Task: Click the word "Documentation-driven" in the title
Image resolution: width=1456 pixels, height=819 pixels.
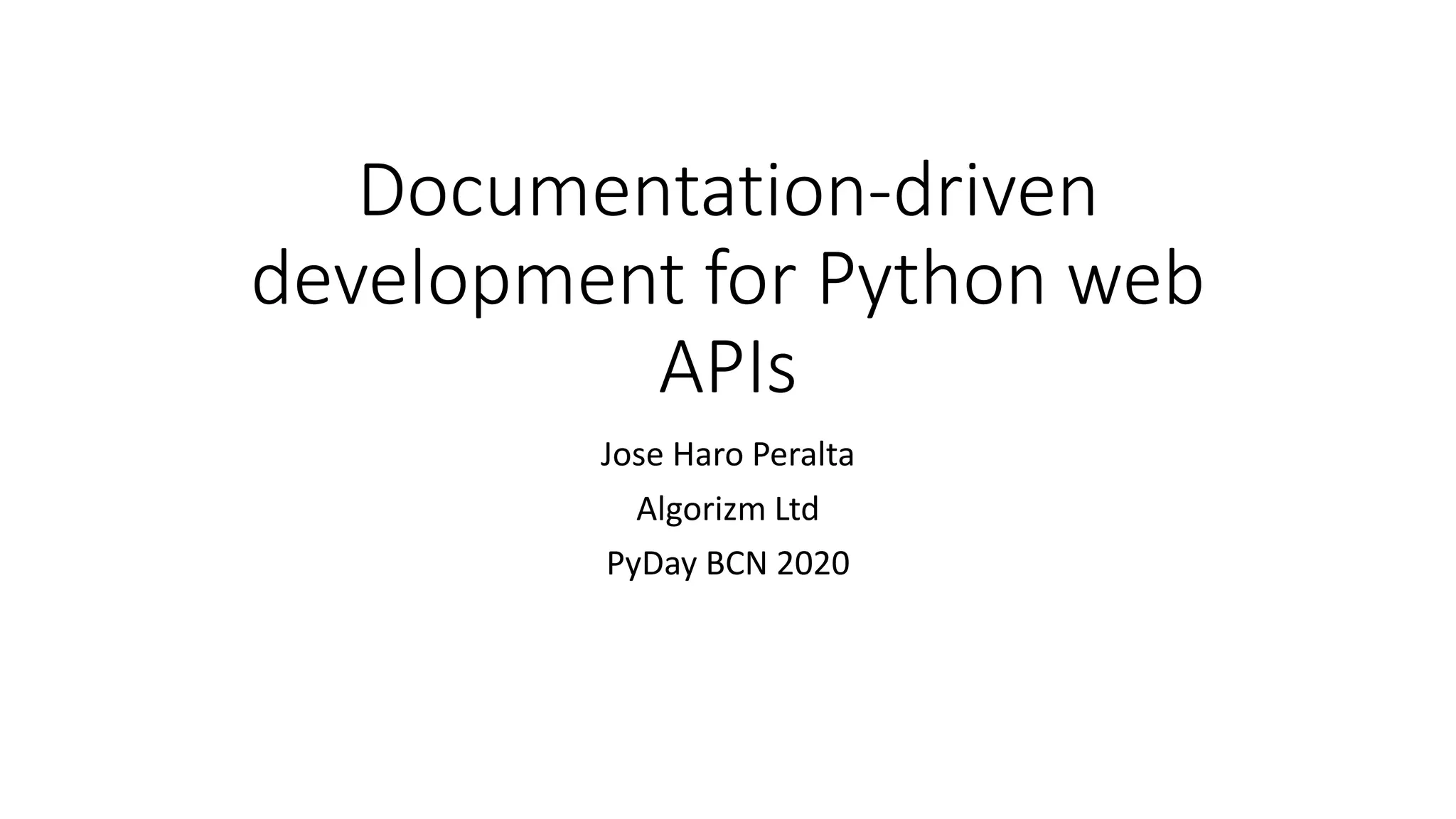Action: click(727, 192)
